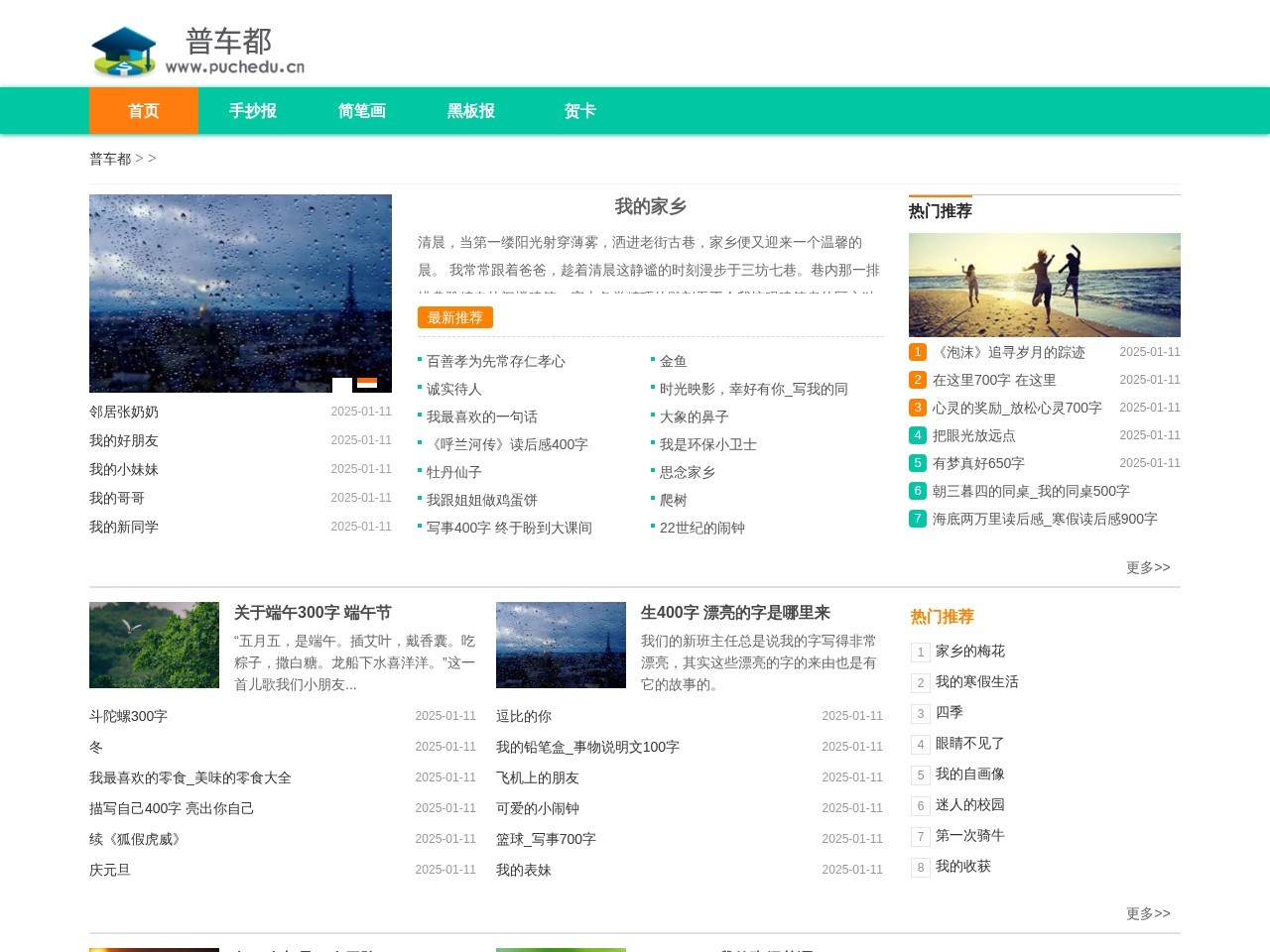The height and width of the screenshot is (952, 1270).
Task: Click the beach photo in 热门推荐
Action: (x=1044, y=285)
